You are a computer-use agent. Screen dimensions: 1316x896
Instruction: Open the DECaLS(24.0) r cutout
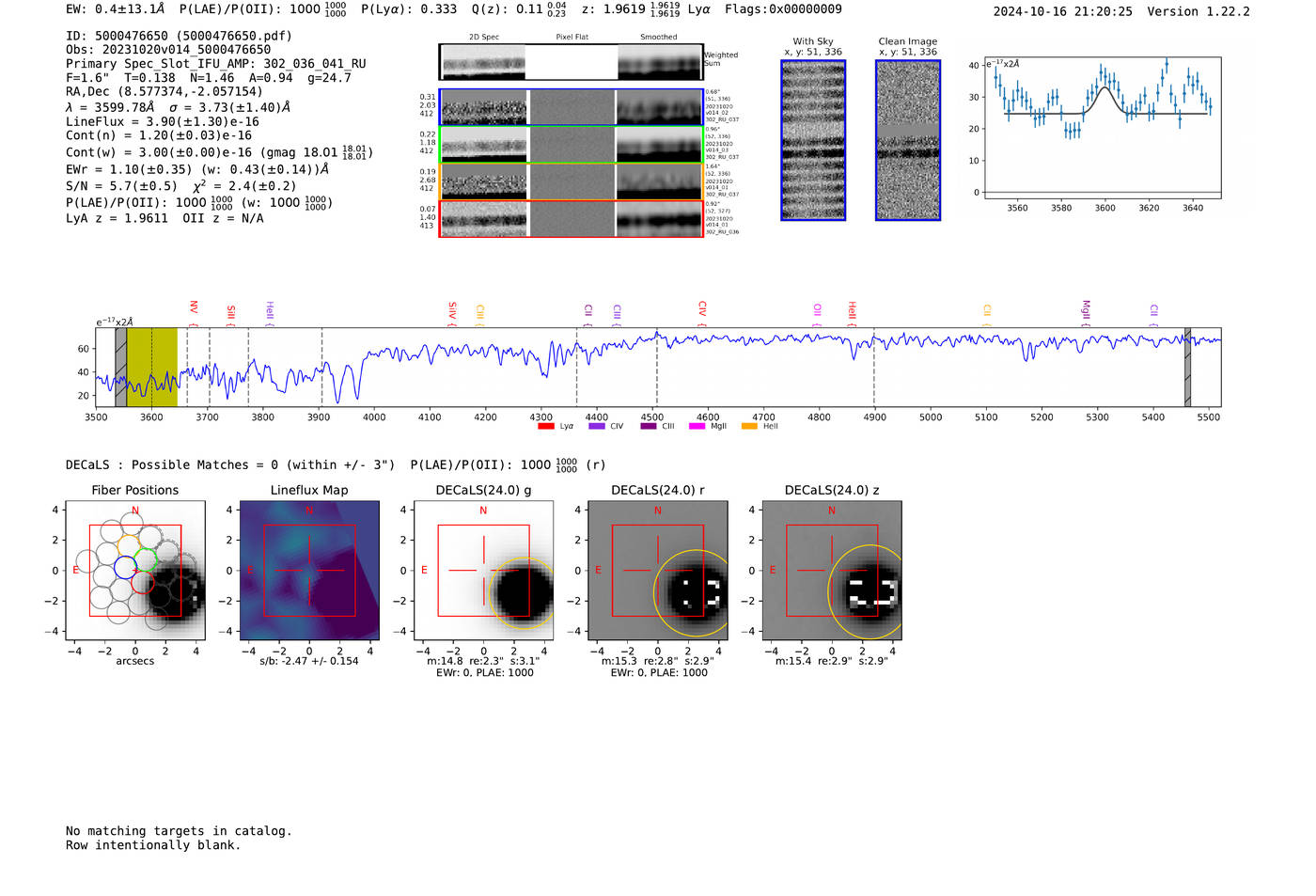[x=658, y=571]
